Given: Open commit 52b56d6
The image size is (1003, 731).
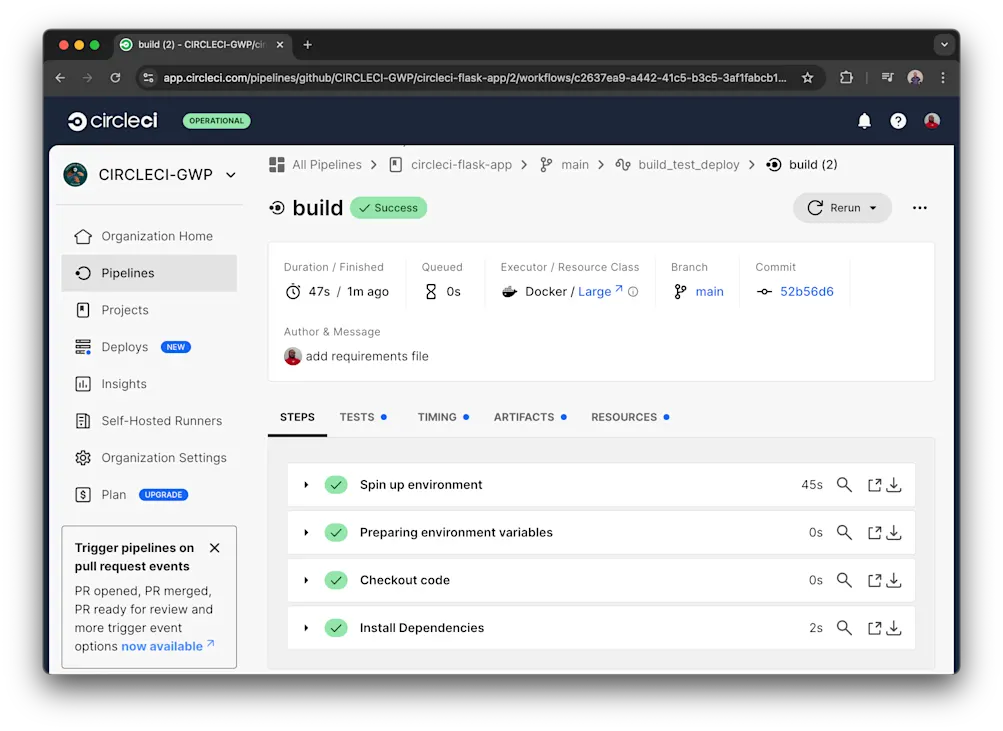Looking at the screenshot, I should (807, 292).
